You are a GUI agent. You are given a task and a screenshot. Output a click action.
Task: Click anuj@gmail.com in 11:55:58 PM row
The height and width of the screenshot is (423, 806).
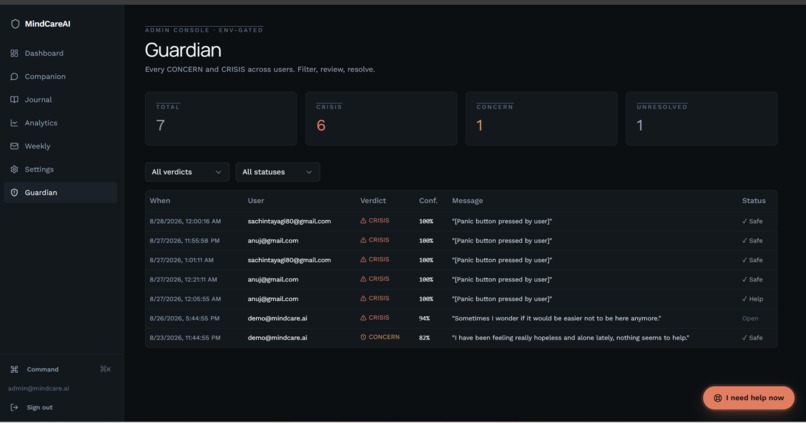point(272,241)
